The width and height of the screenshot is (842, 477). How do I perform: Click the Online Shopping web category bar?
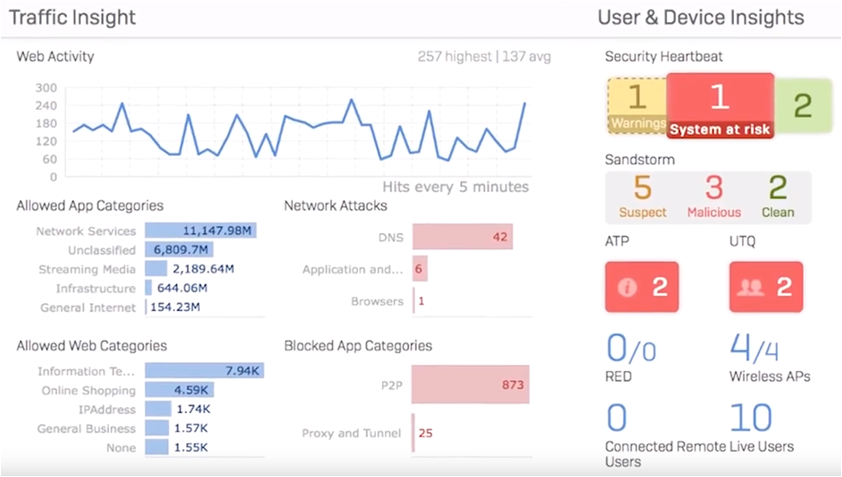(x=175, y=390)
